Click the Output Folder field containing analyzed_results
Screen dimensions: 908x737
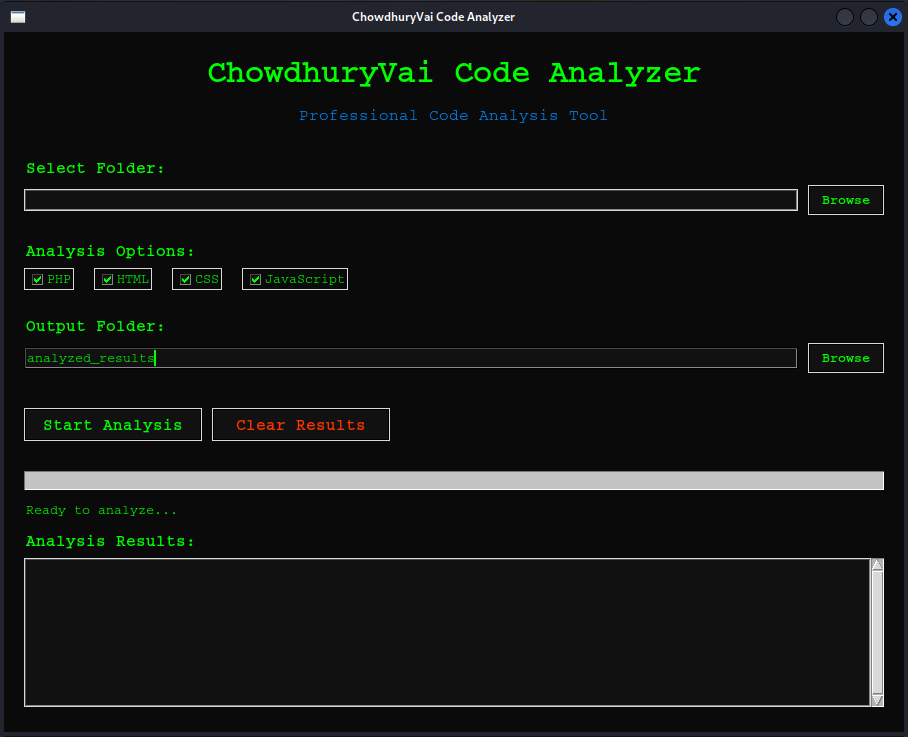tap(411, 358)
